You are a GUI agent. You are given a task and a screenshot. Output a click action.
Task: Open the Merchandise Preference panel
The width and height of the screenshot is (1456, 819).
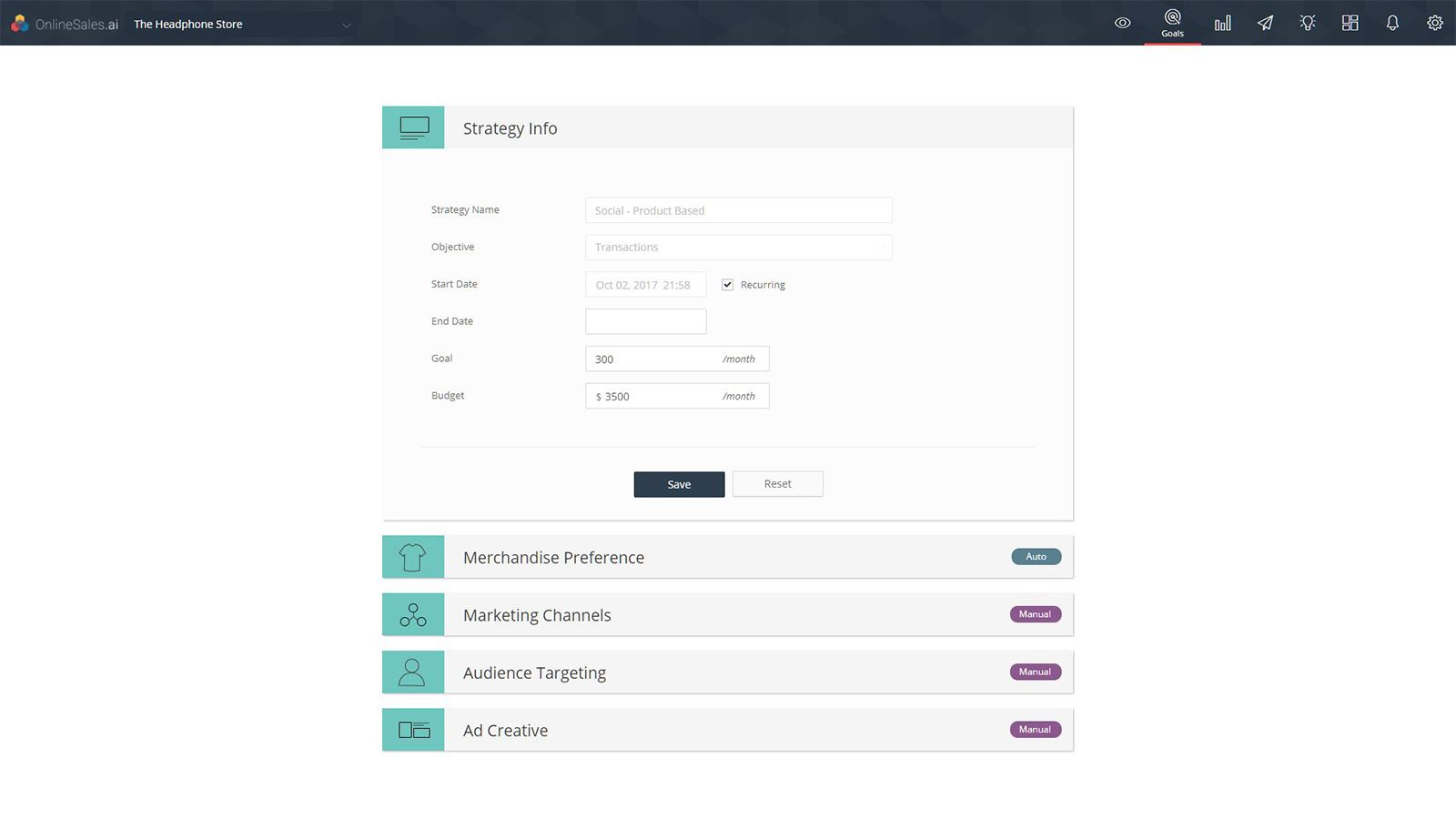(x=553, y=557)
